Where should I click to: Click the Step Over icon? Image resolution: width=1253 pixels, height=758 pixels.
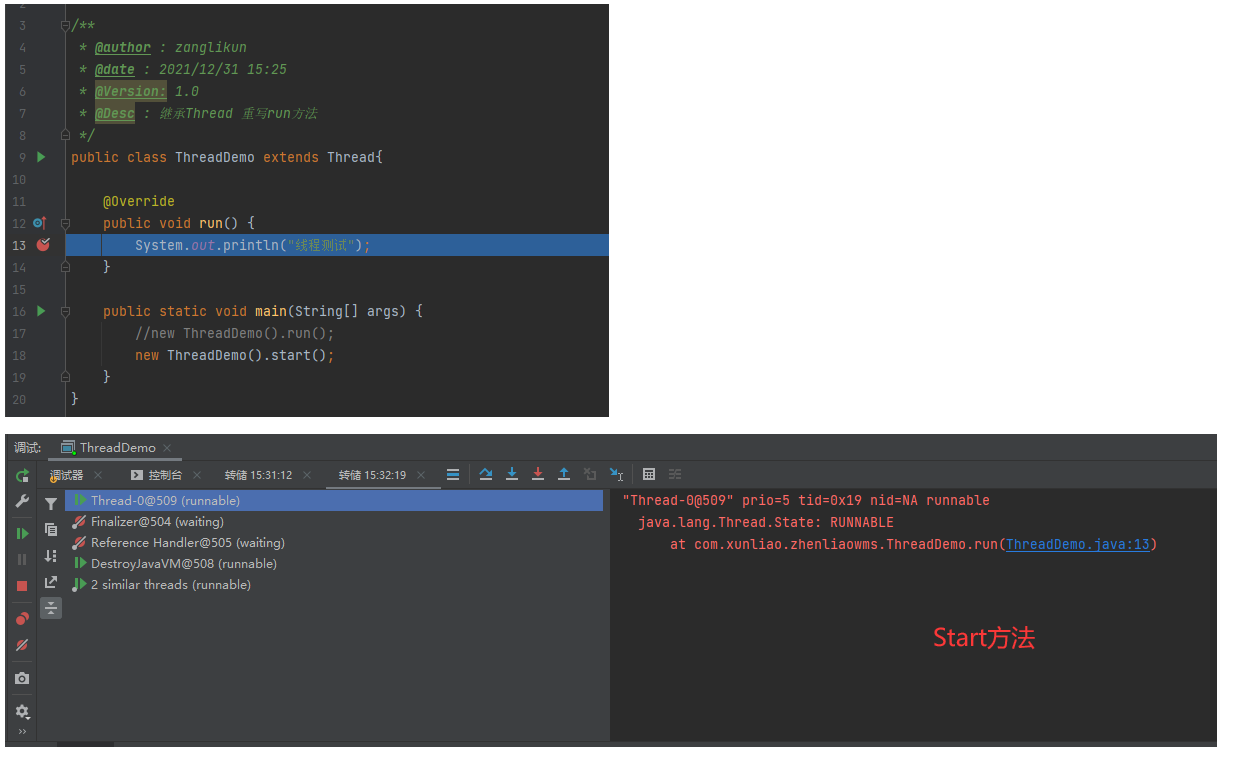(486, 474)
